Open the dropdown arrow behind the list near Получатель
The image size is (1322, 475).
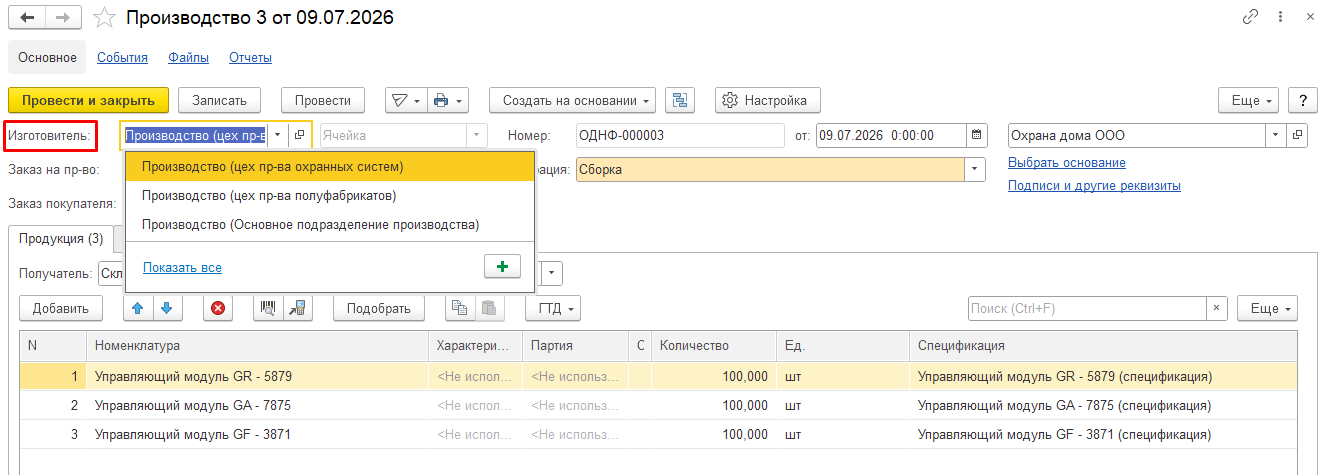tap(553, 273)
